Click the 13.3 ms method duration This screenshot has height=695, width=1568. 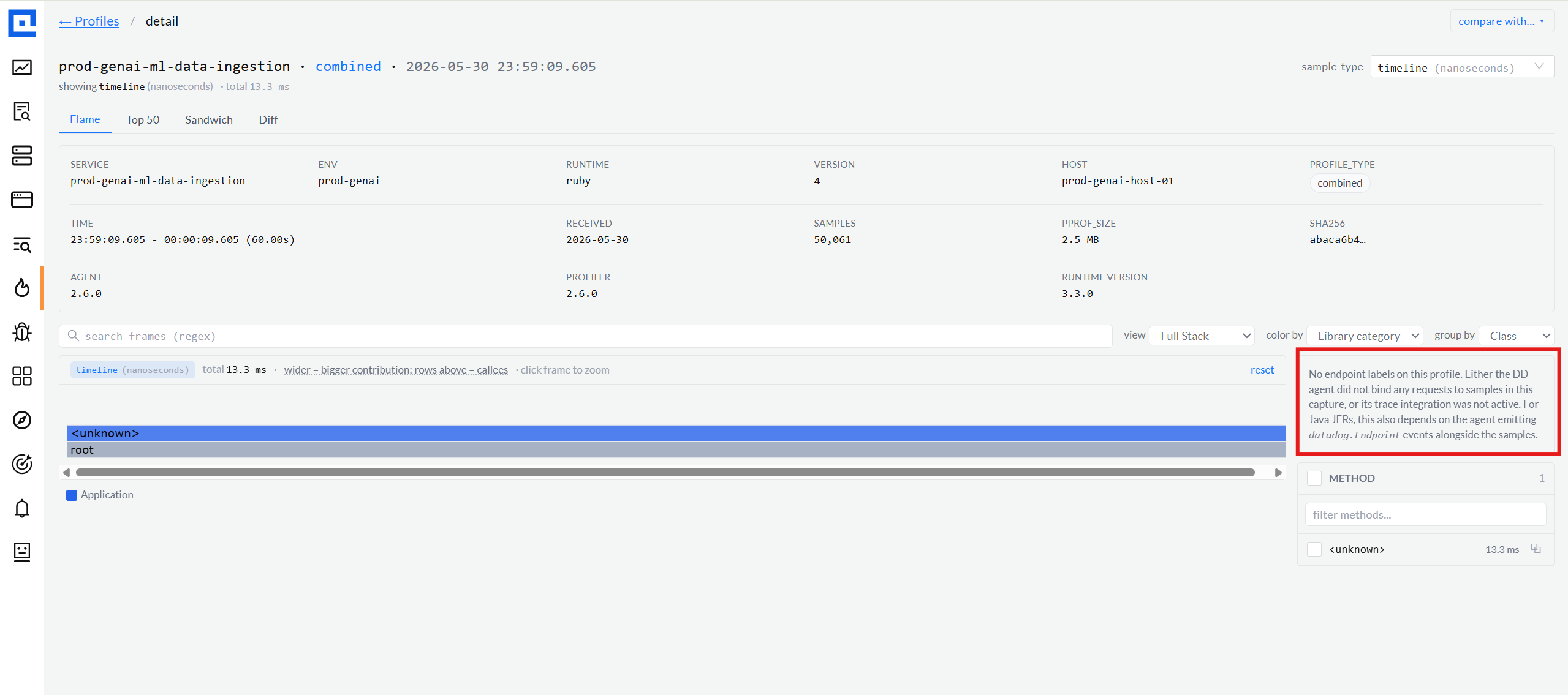pyautogui.click(x=1502, y=549)
